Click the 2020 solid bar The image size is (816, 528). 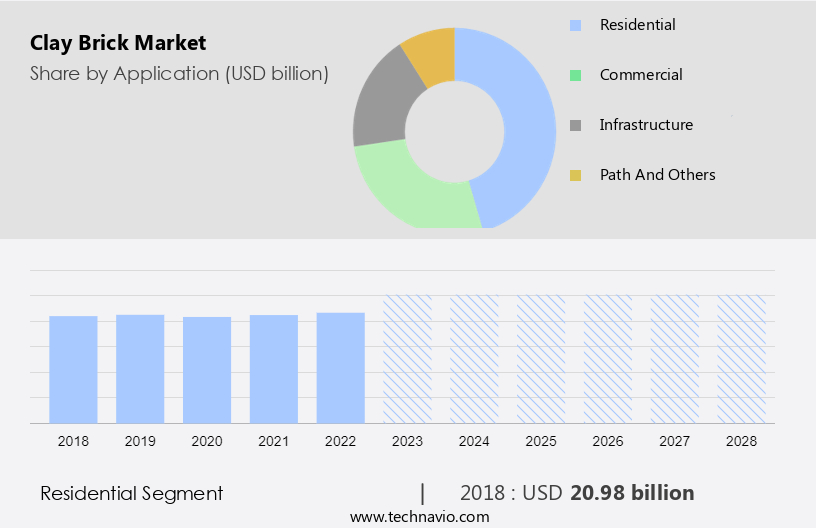(207, 370)
